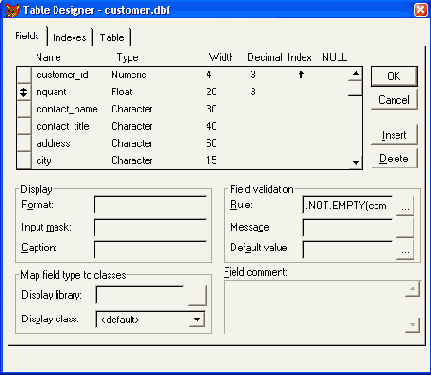
Task: Click width value 40 for contact_title
Action: 211,126
